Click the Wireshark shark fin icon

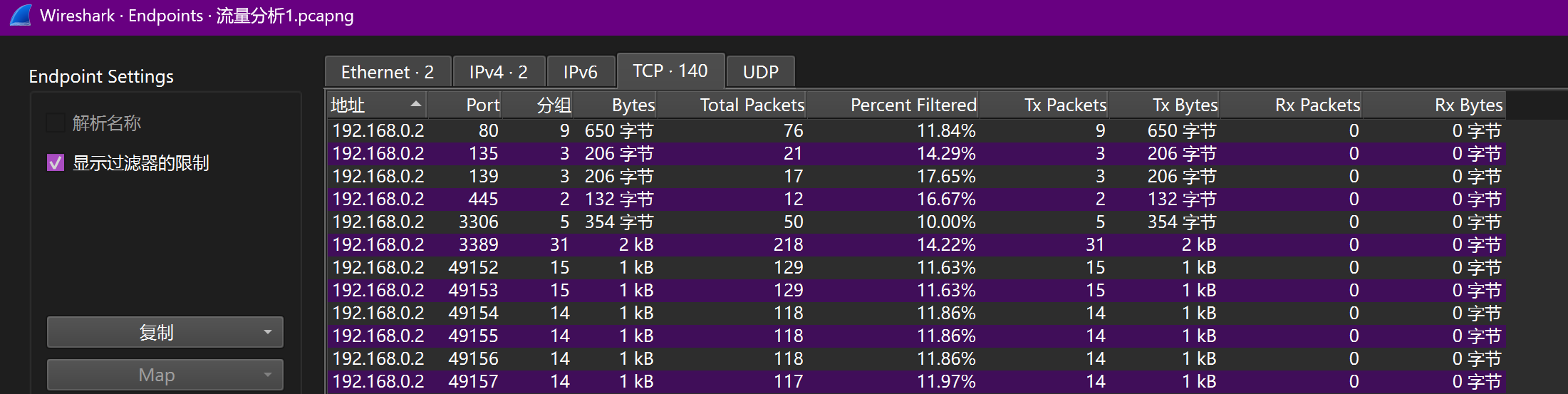point(21,16)
